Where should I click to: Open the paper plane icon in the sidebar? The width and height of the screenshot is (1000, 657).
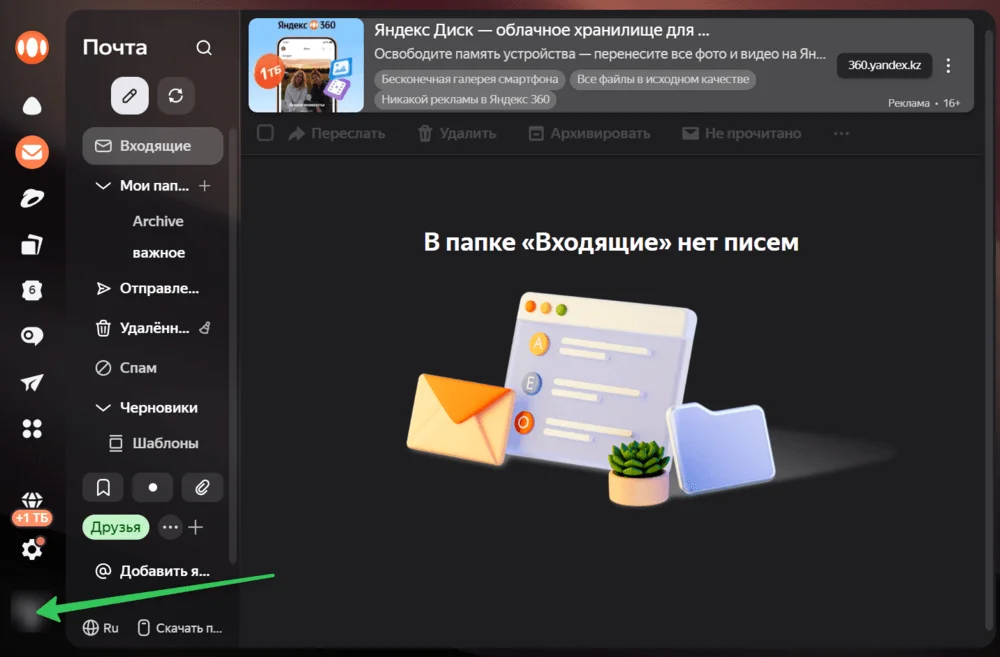32,382
